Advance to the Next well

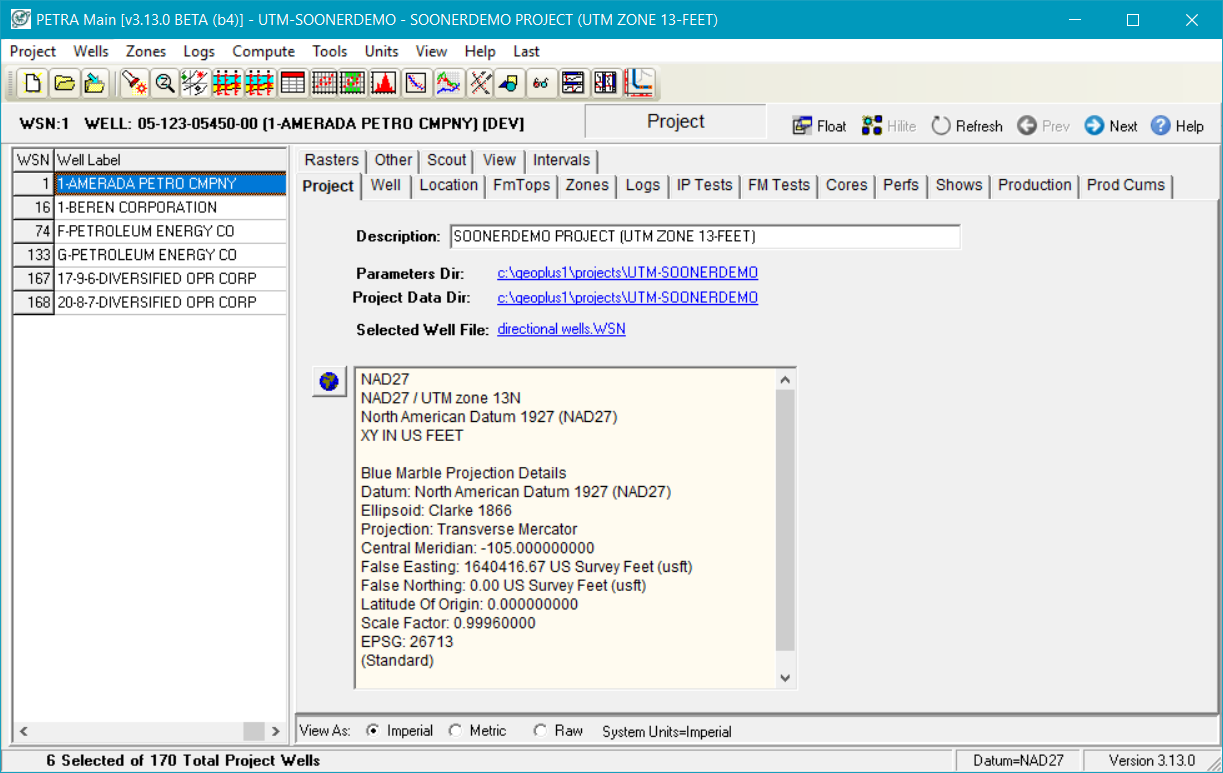(1111, 126)
